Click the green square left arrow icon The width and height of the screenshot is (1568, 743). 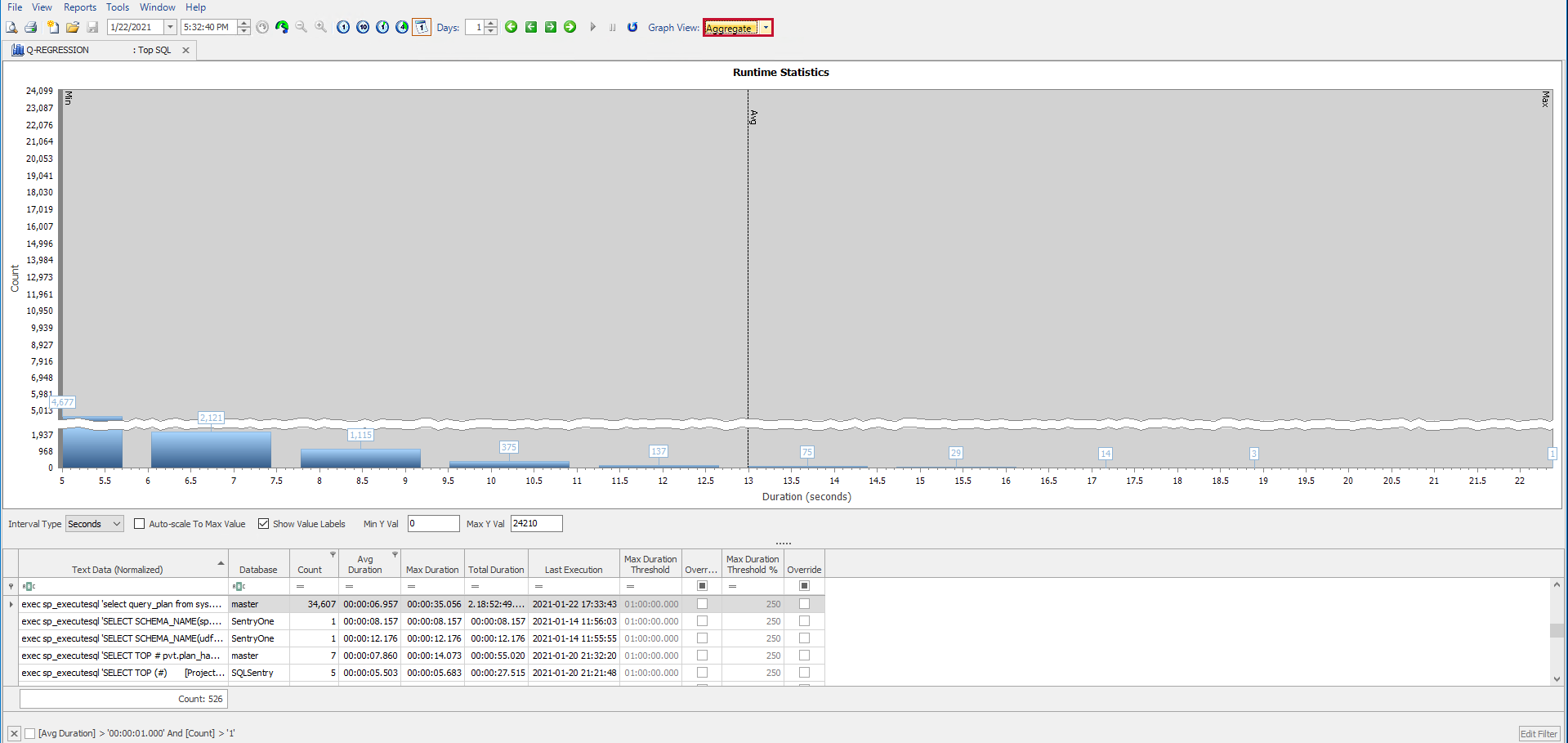(x=531, y=27)
